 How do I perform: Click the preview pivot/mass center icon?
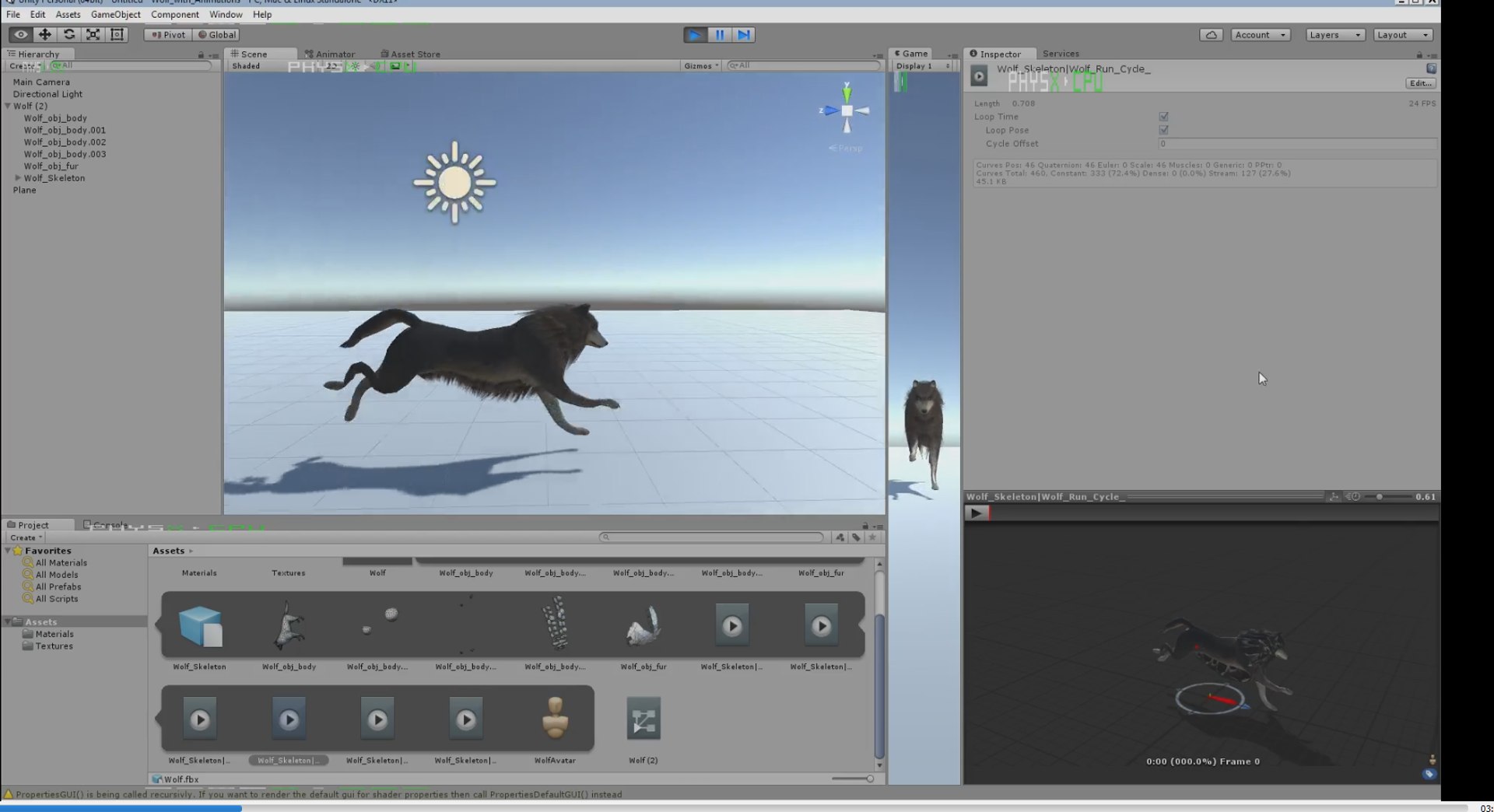click(x=1334, y=496)
